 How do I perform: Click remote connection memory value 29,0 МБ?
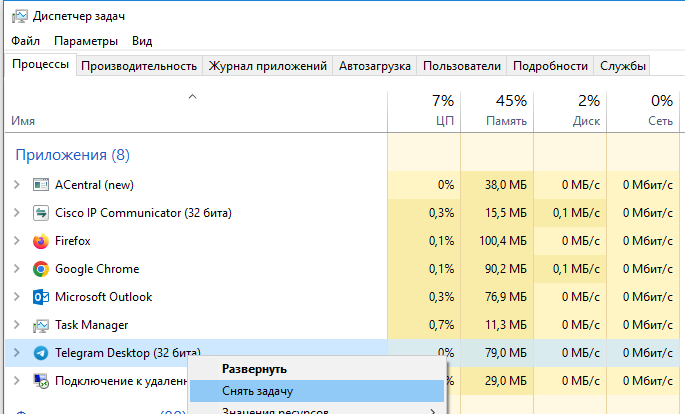[506, 381]
